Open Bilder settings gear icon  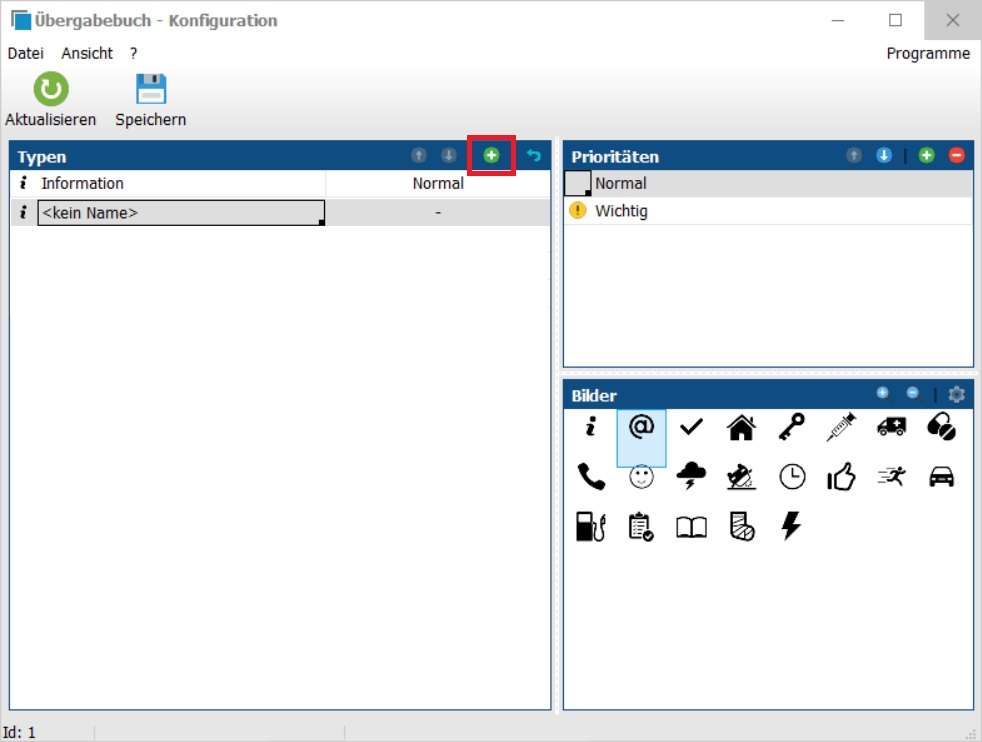956,395
